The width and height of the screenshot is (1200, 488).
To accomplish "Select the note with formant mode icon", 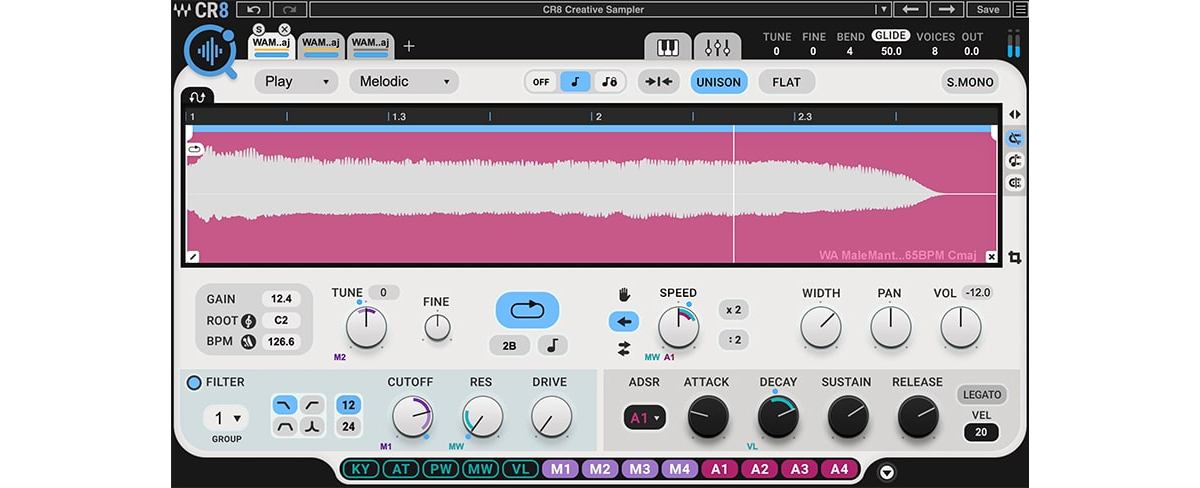I will point(608,82).
